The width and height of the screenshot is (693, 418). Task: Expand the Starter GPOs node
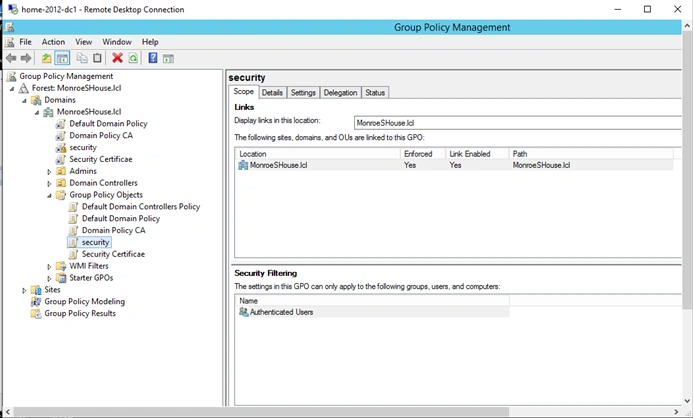[49, 279]
